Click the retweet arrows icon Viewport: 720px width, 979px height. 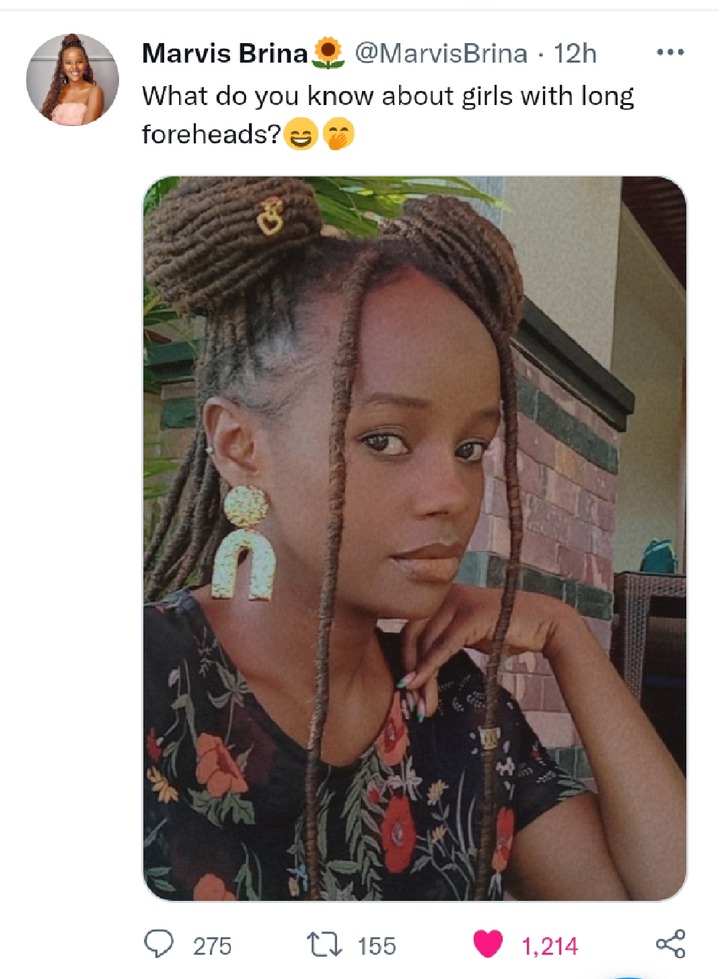pyautogui.click(x=324, y=945)
